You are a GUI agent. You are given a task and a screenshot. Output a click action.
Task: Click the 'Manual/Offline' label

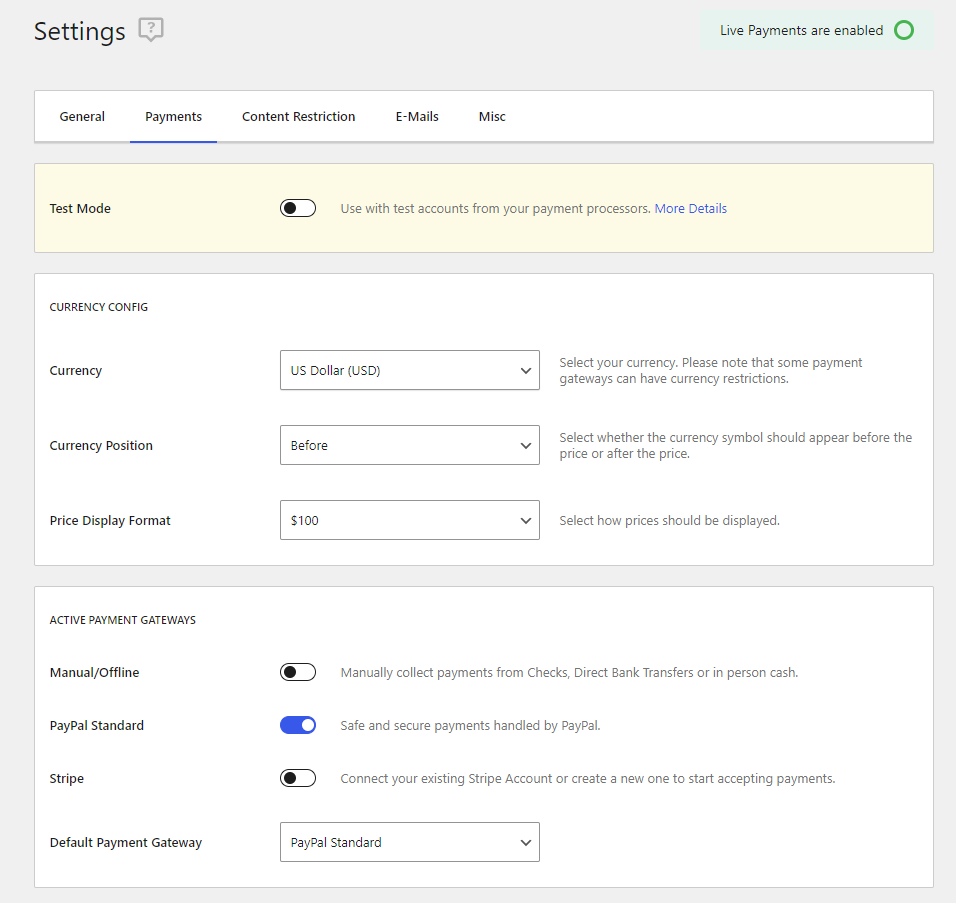click(95, 673)
